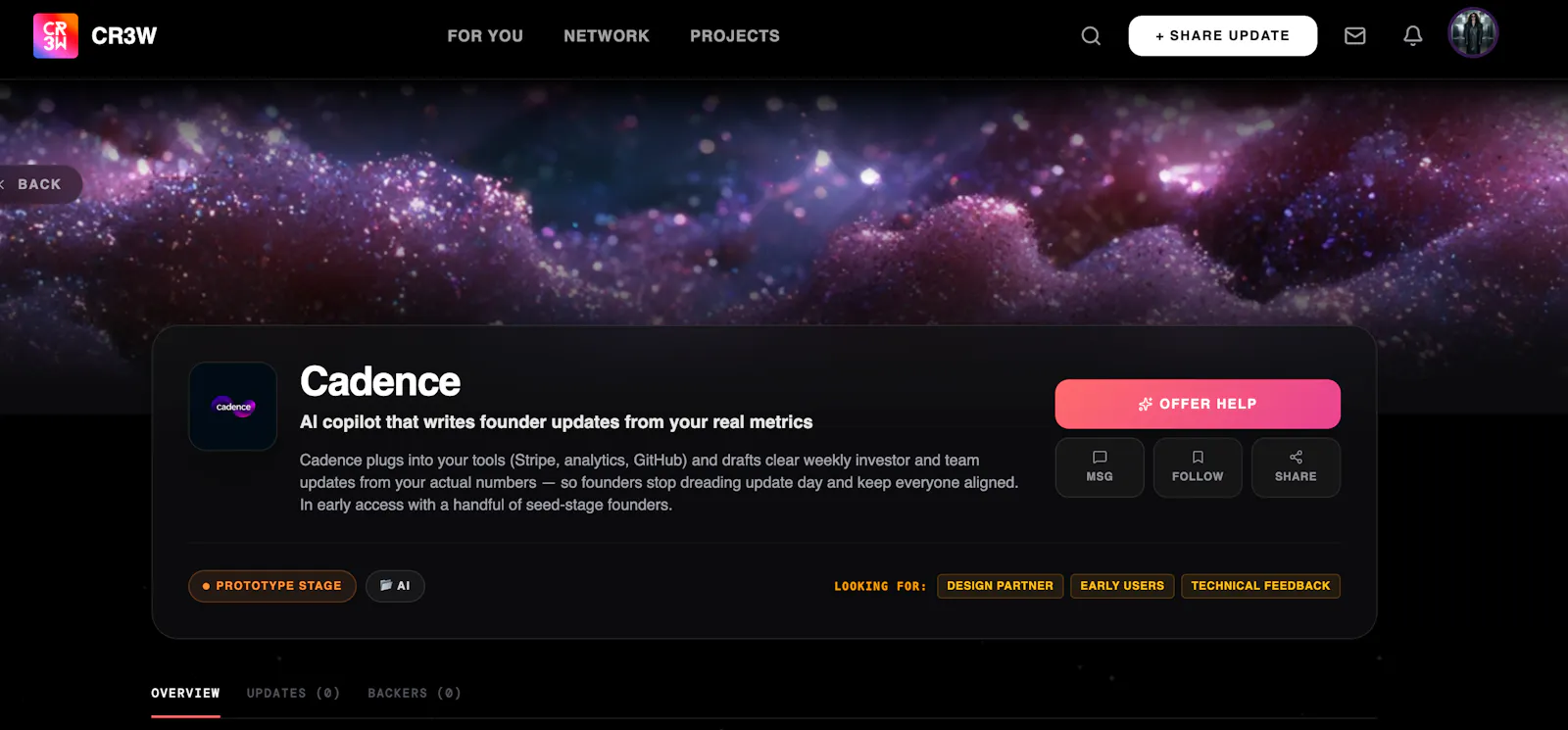Click the Cadence project logo thumbnail
The width and height of the screenshot is (1568, 730).
[233, 407]
